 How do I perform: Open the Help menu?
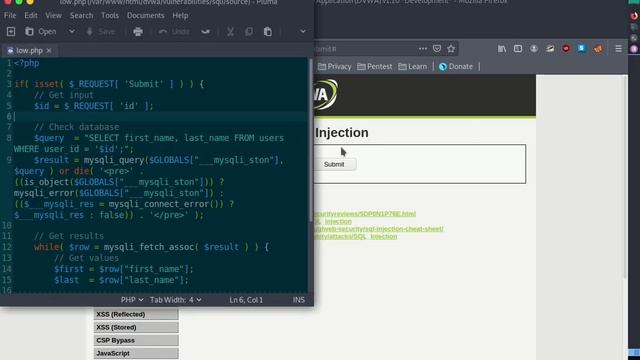pyautogui.click(x=180, y=15)
